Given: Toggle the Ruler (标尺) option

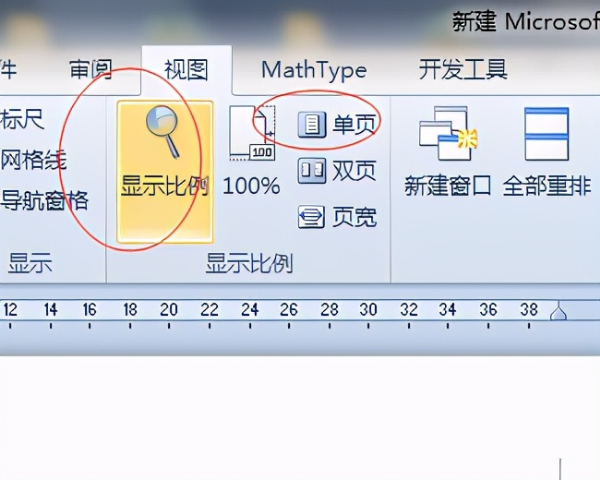Looking at the screenshot, I should pos(22,119).
